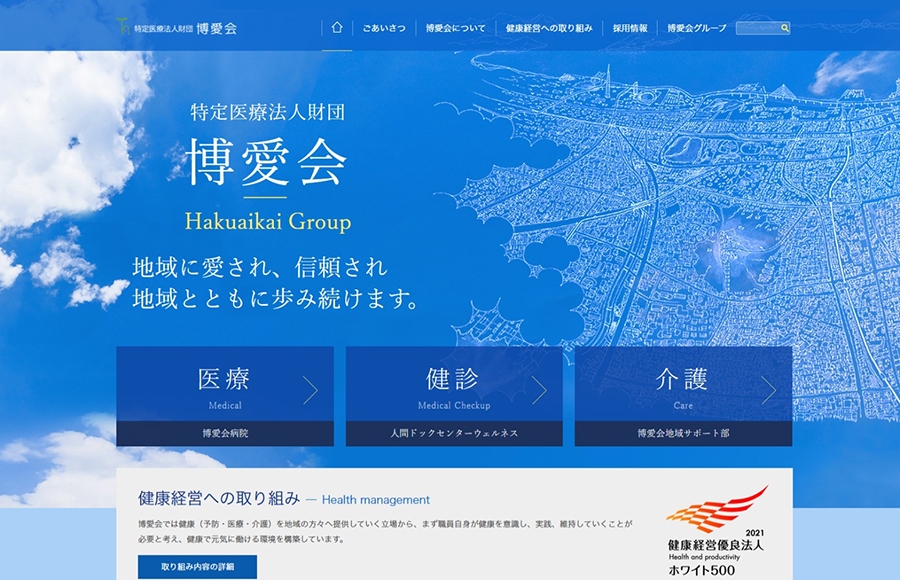
Task: Click the 取り組み内容の詳細 button
Action: tap(197, 566)
